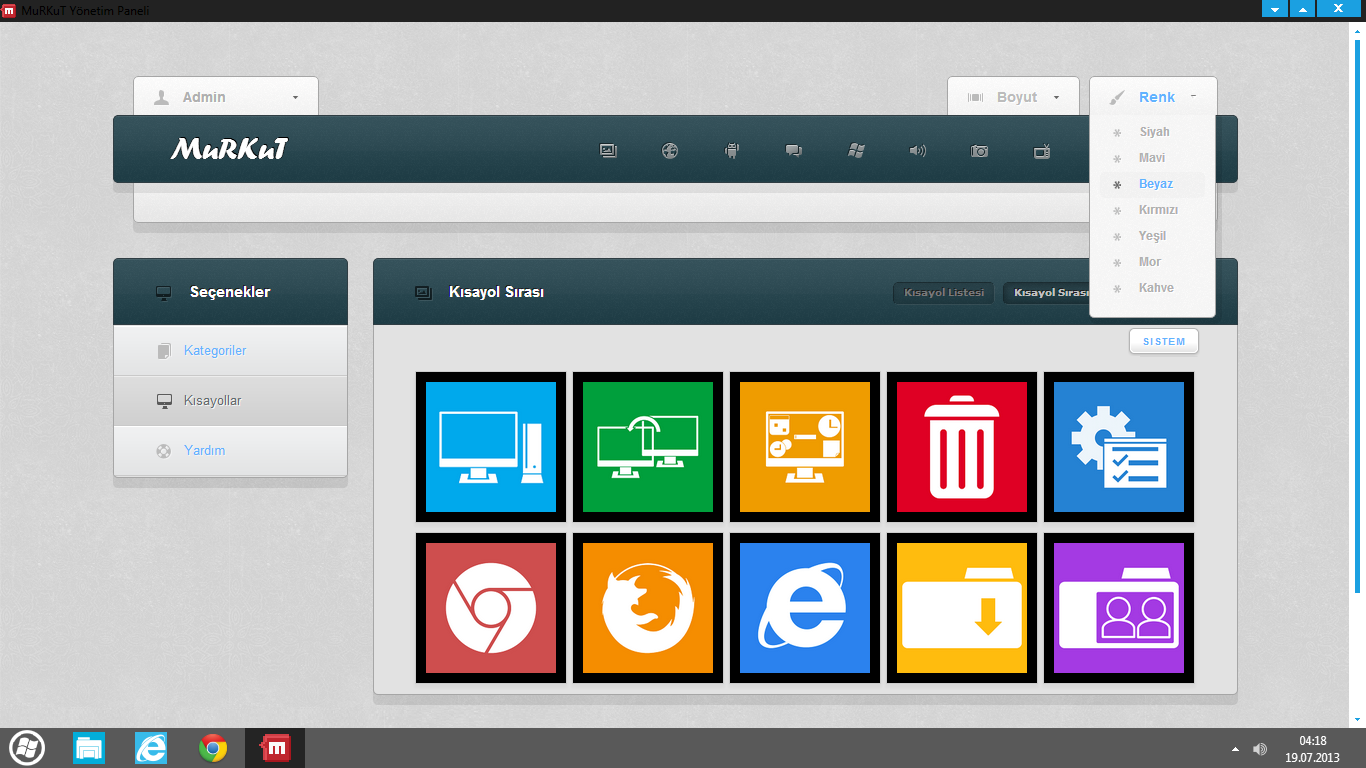The width and height of the screenshot is (1366, 768).
Task: Open the pictures icon in the header toolbar
Action: 608,151
